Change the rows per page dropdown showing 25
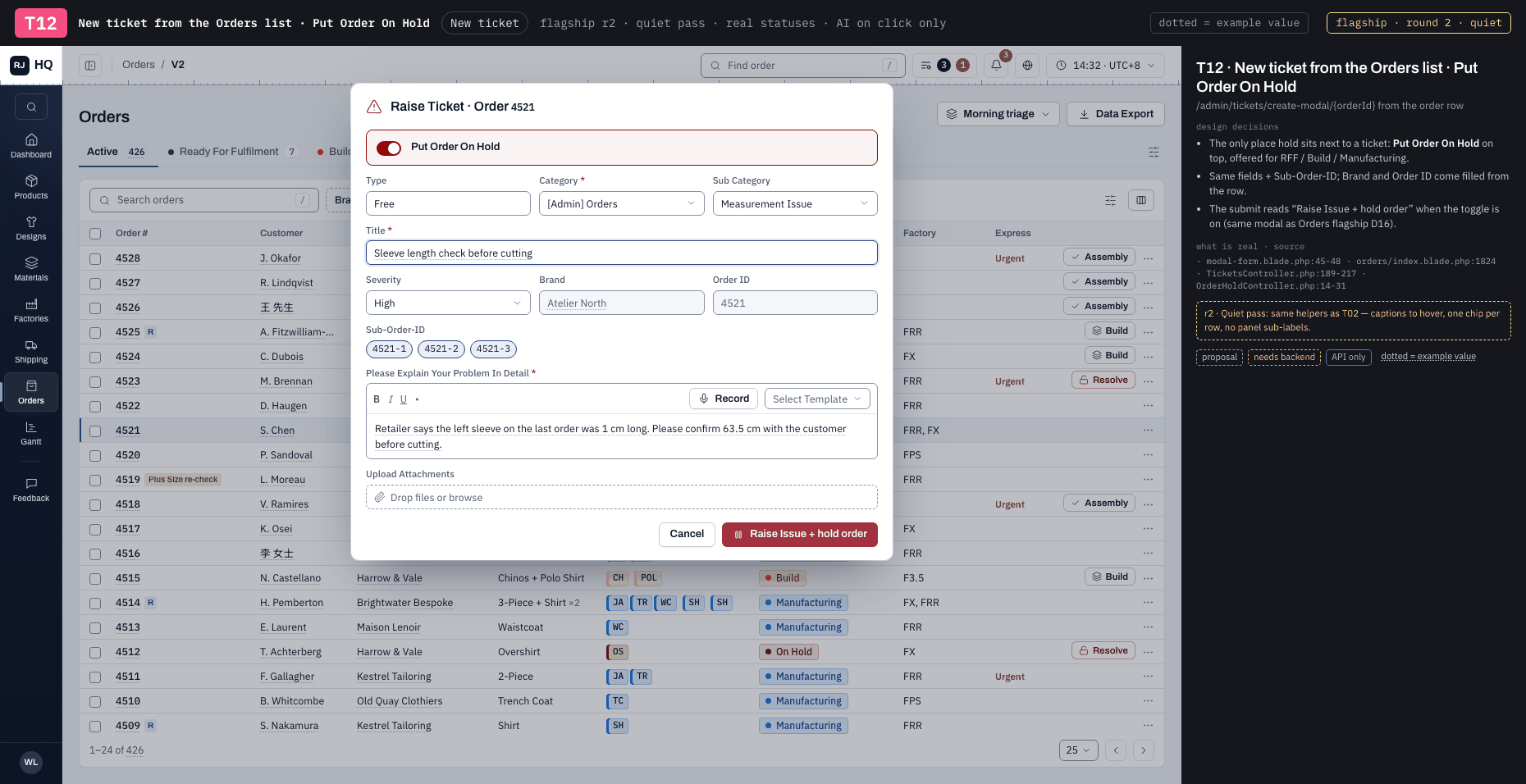The width and height of the screenshot is (1526, 784). (x=1078, y=750)
